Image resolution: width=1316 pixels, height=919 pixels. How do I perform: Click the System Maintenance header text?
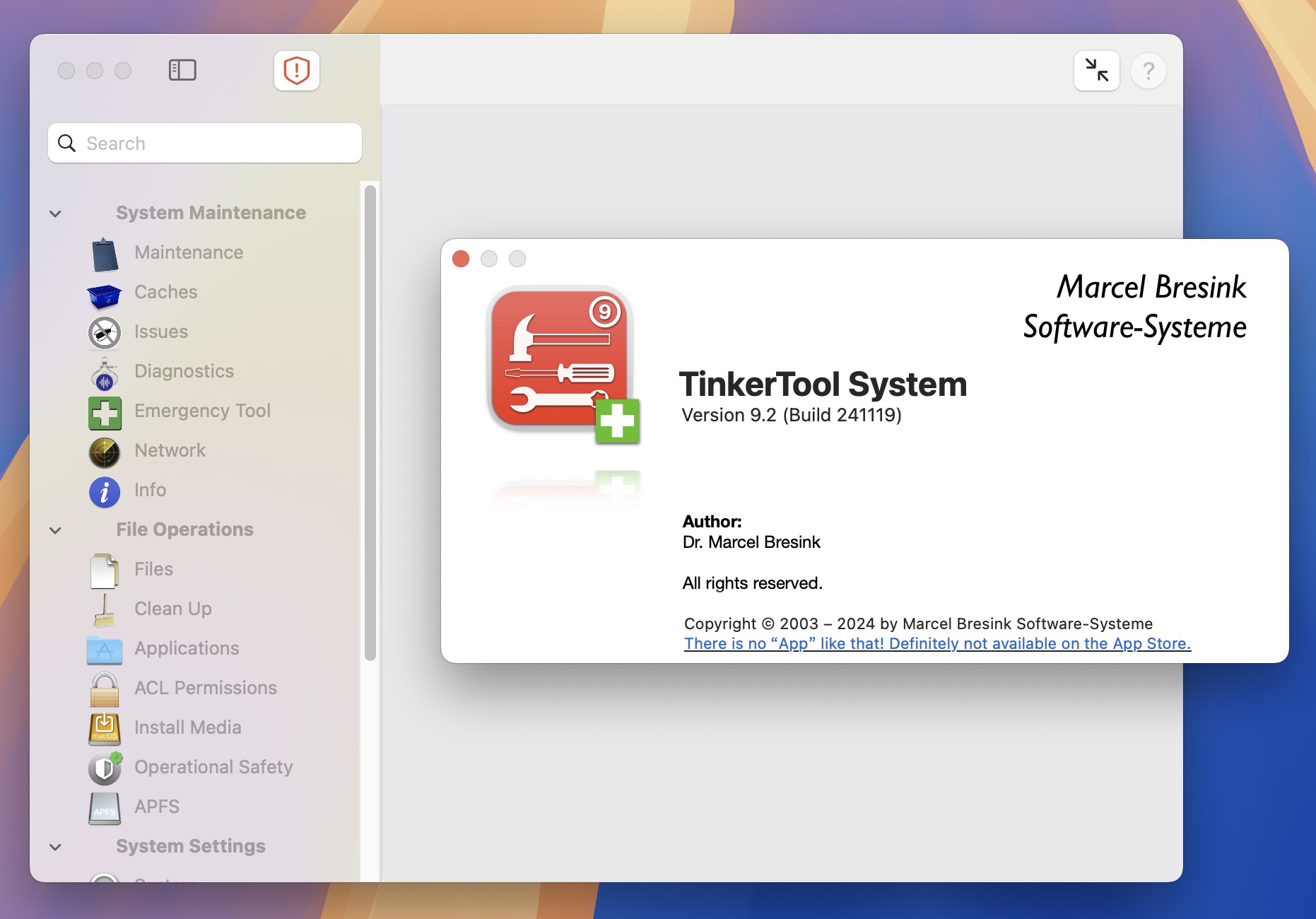coord(211,213)
